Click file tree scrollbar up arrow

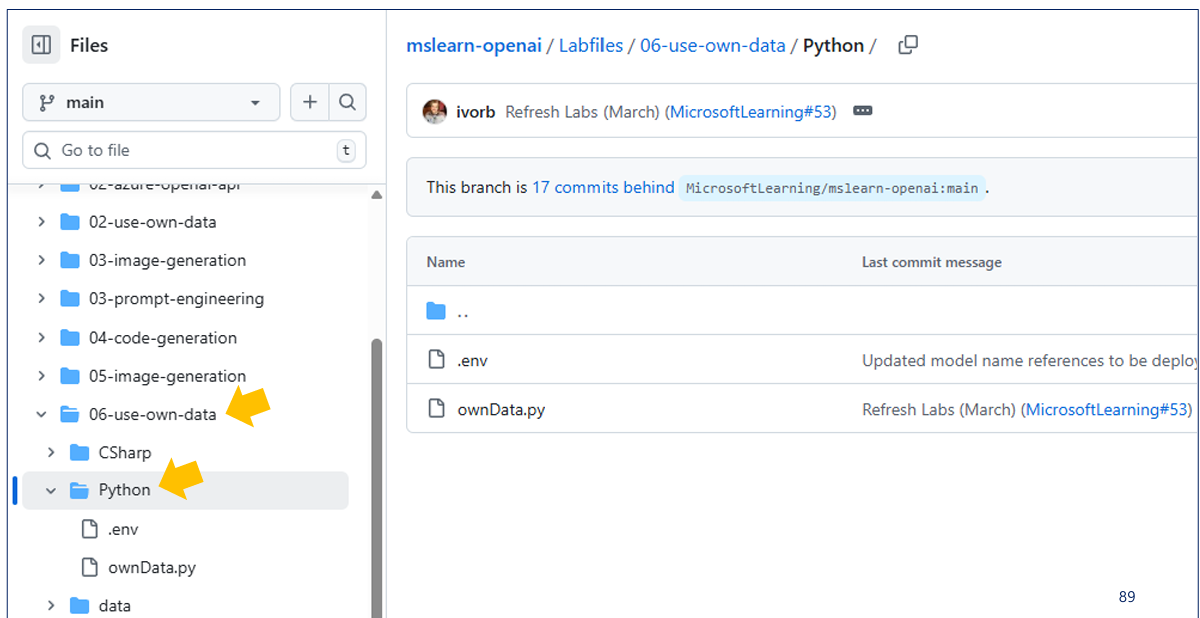coord(377,194)
